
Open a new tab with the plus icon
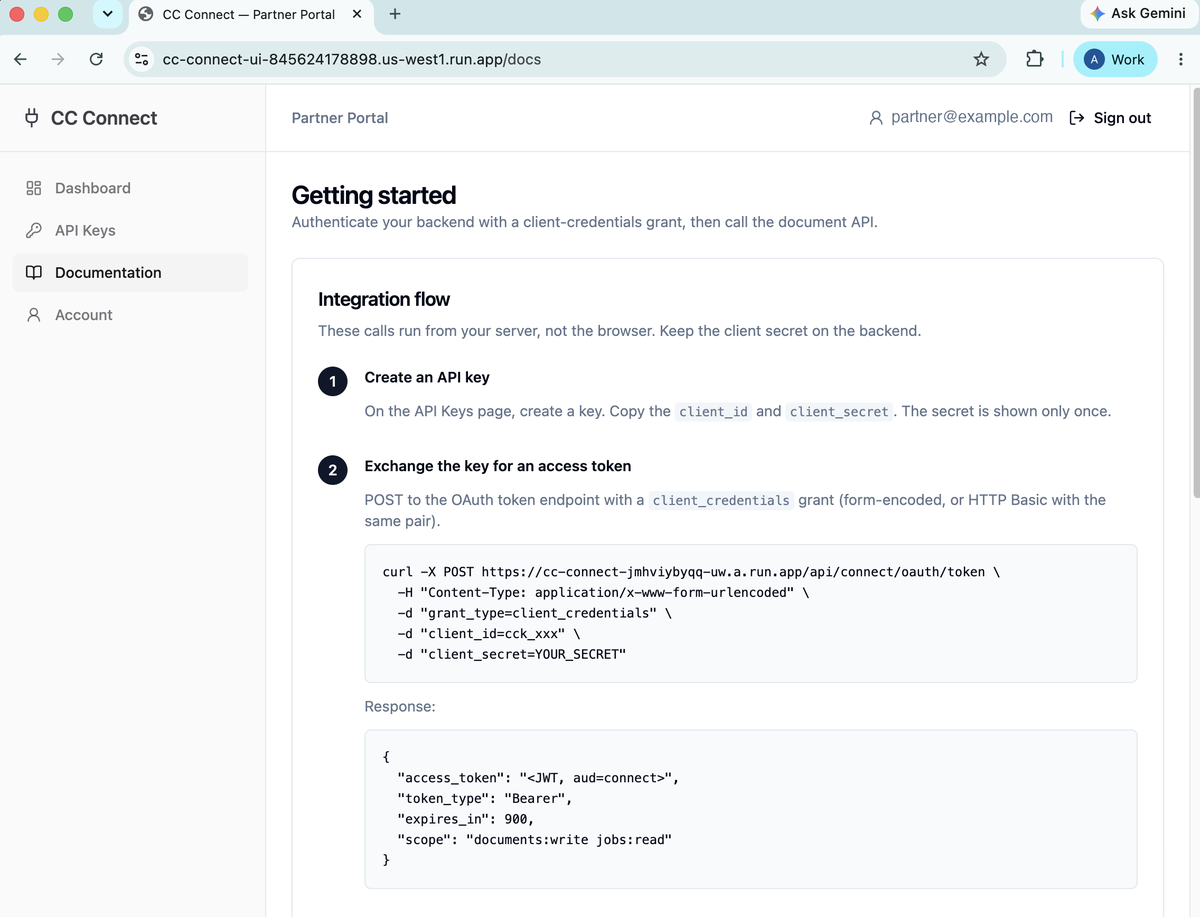[x=395, y=14]
